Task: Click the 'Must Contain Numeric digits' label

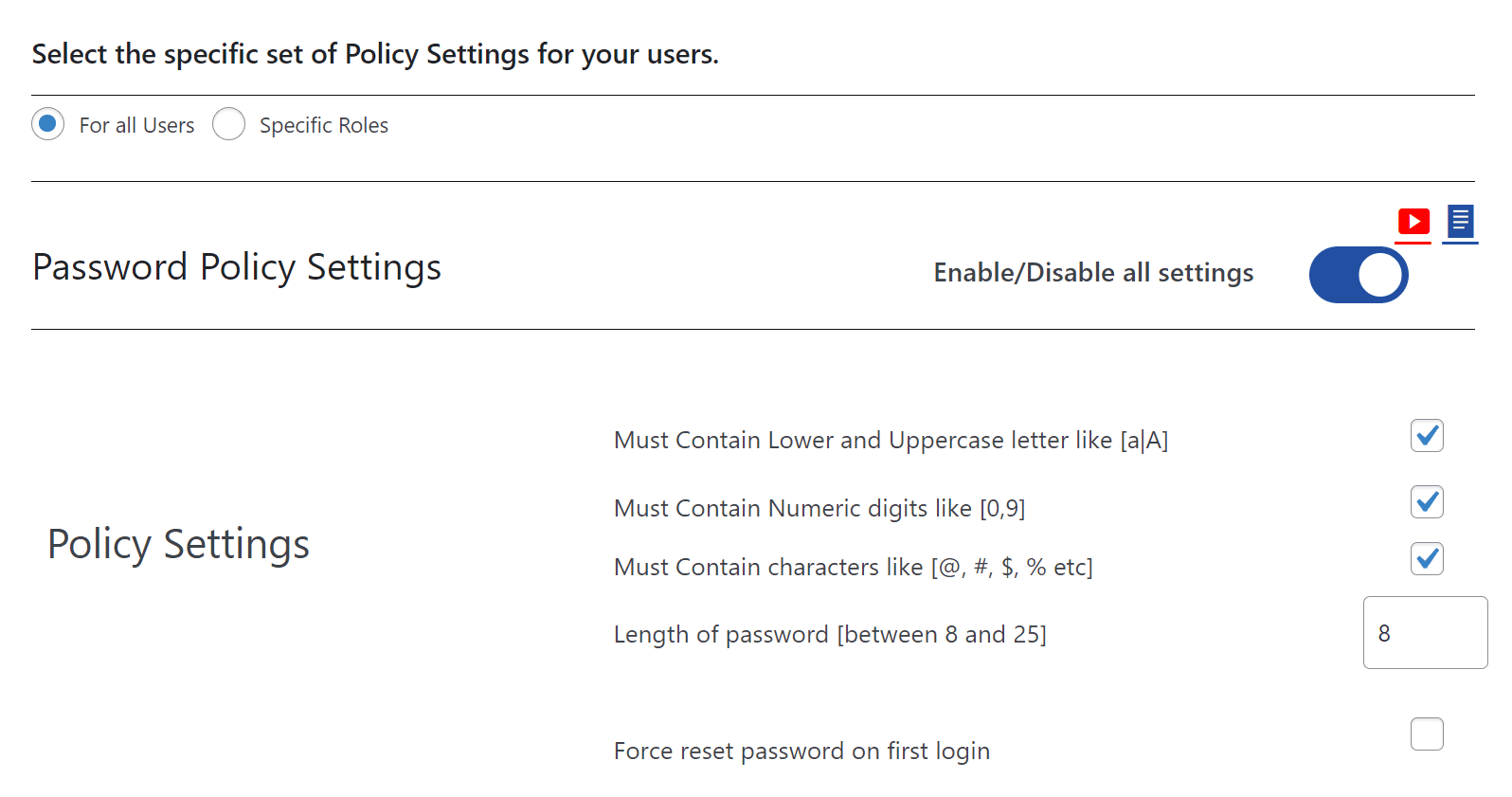Action: (x=819, y=509)
